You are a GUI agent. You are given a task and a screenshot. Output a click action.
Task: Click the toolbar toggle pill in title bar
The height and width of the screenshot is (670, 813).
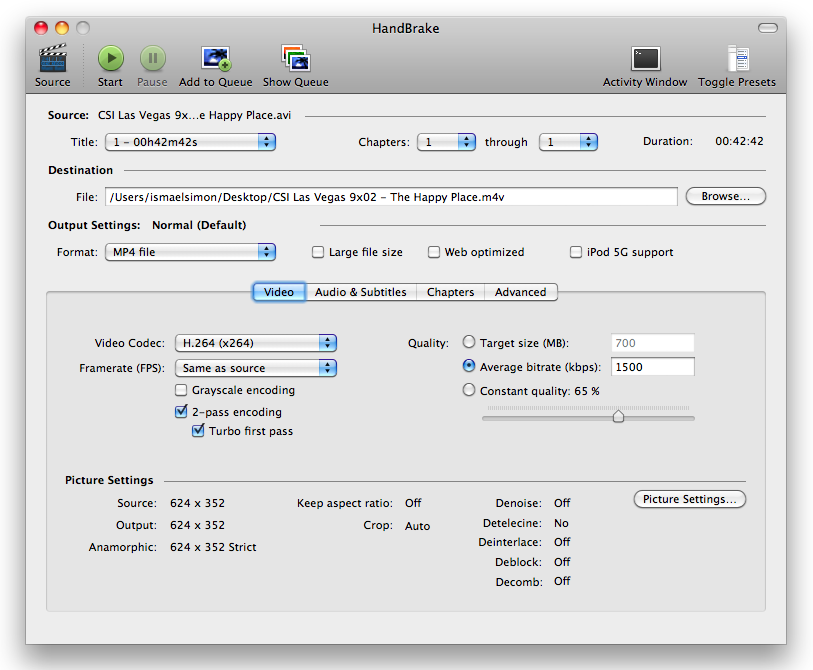[x=767, y=28]
